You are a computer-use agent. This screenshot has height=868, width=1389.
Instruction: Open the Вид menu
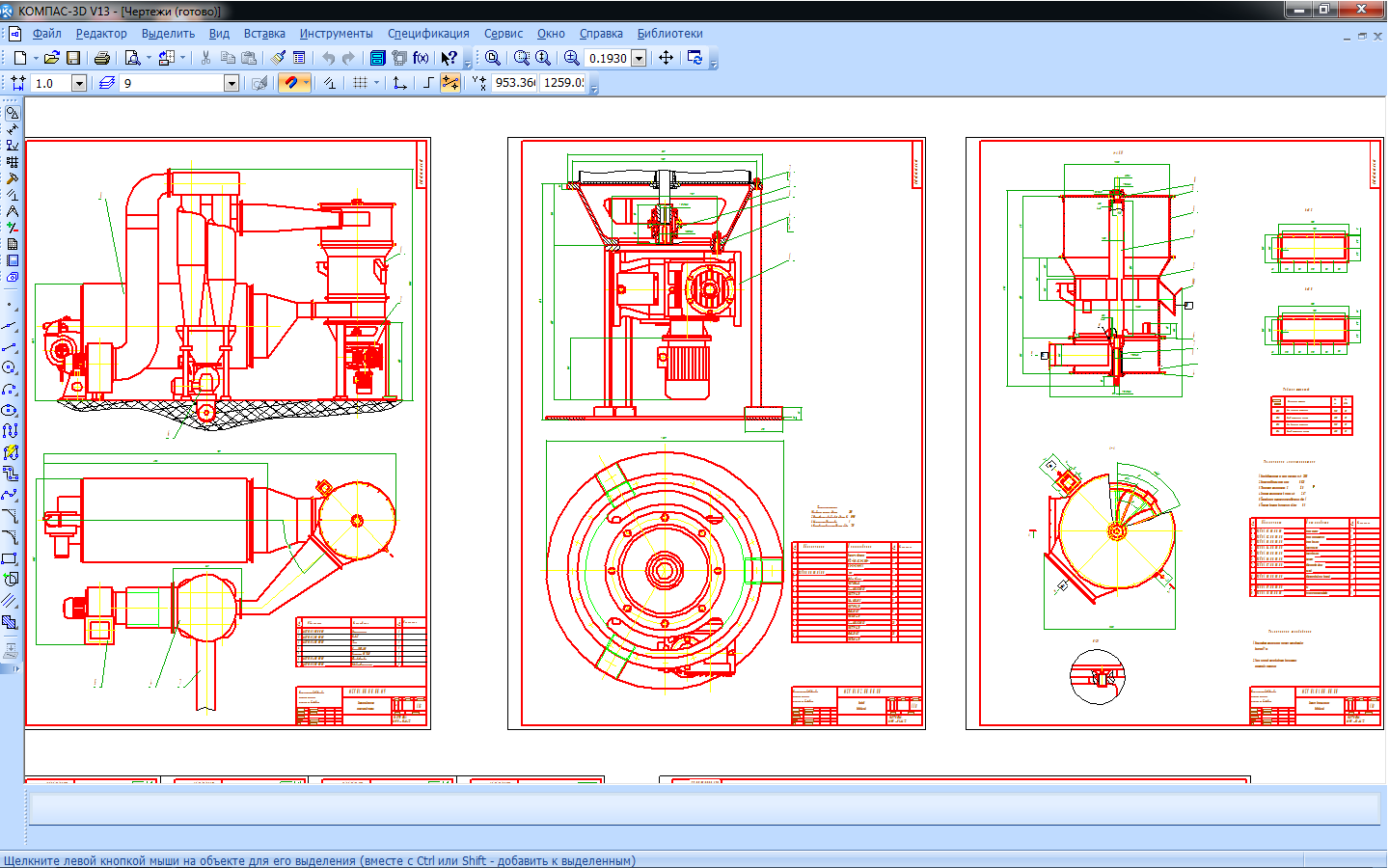[x=219, y=33]
